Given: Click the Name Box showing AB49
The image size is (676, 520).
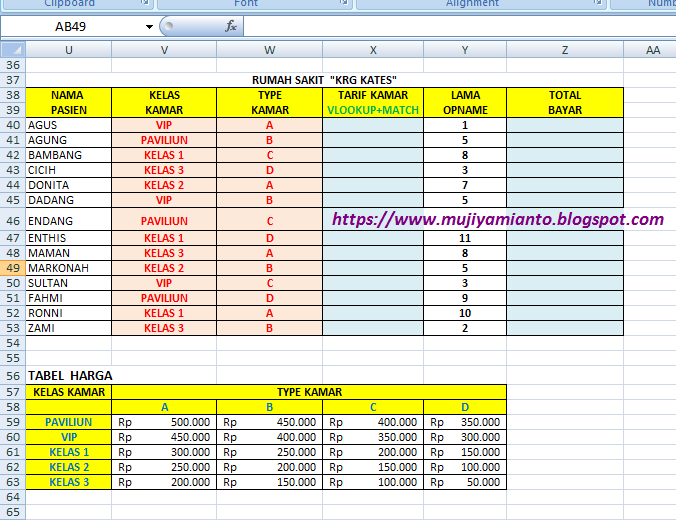Looking at the screenshot, I should click(71, 27).
